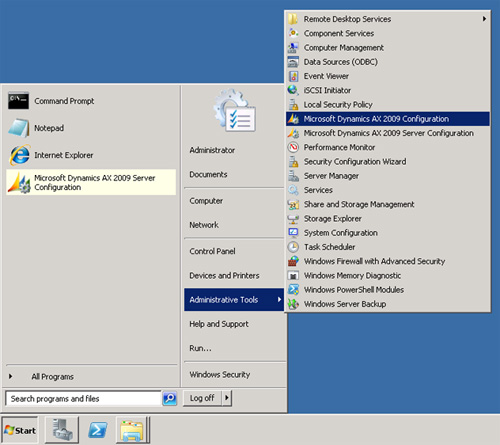The width and height of the screenshot is (500, 445).
Task: Click Windows Firewall with Advanced Security icon
Action: pyautogui.click(x=293, y=261)
